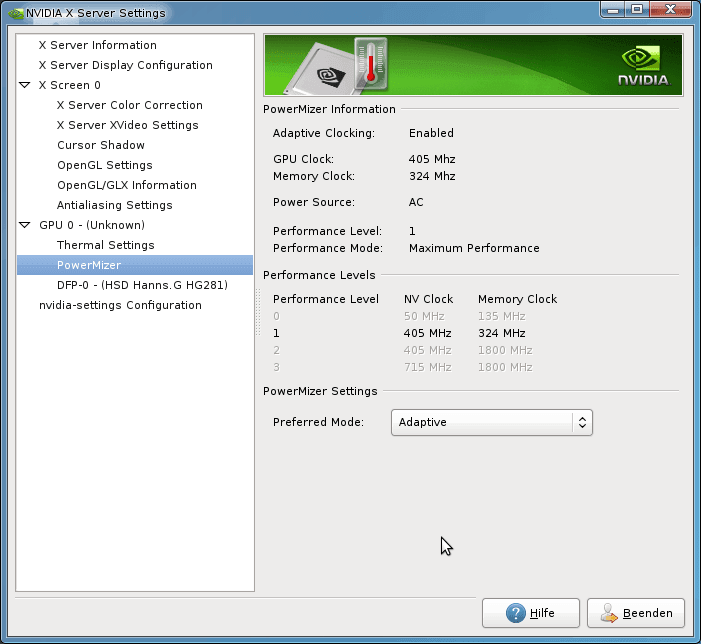
Task: Click level 3 NV clock 715 MHz
Action: click(x=427, y=367)
